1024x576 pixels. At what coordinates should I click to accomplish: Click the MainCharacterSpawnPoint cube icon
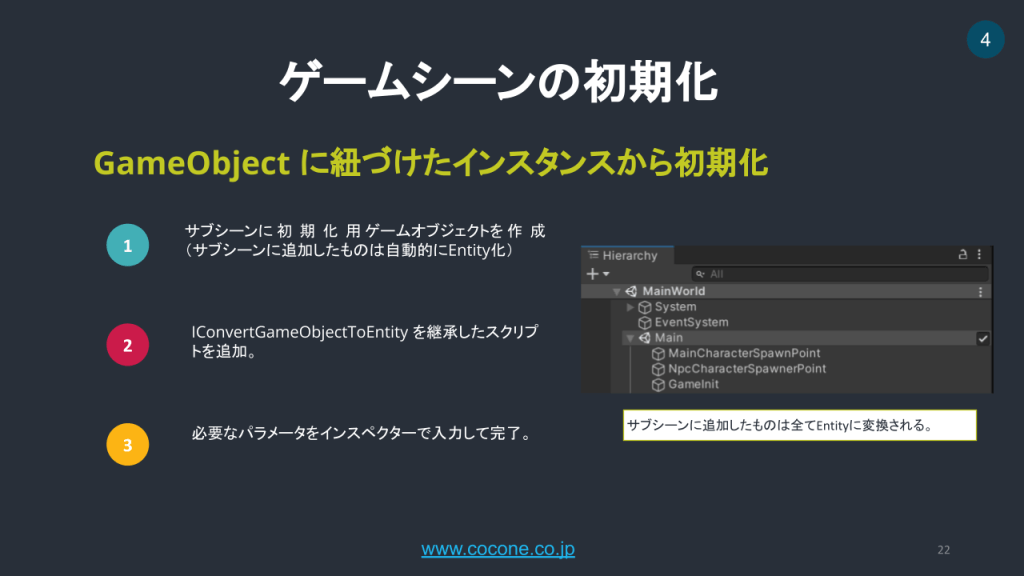tap(658, 353)
